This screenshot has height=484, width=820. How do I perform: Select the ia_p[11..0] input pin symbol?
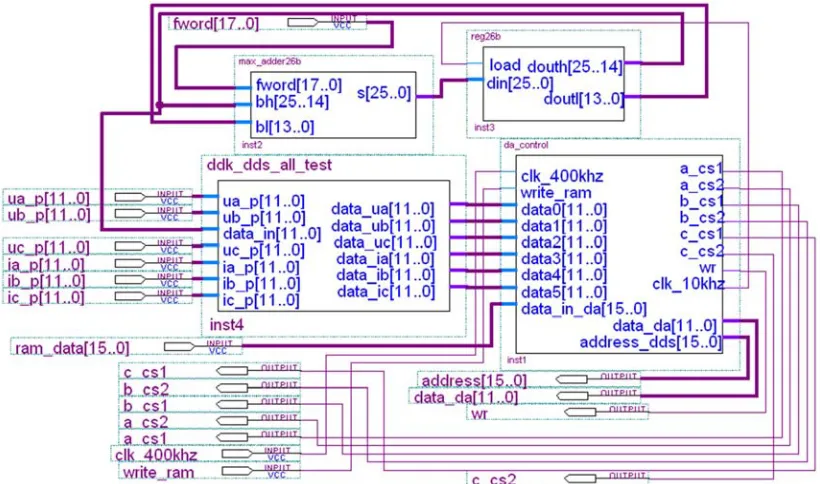130,263
